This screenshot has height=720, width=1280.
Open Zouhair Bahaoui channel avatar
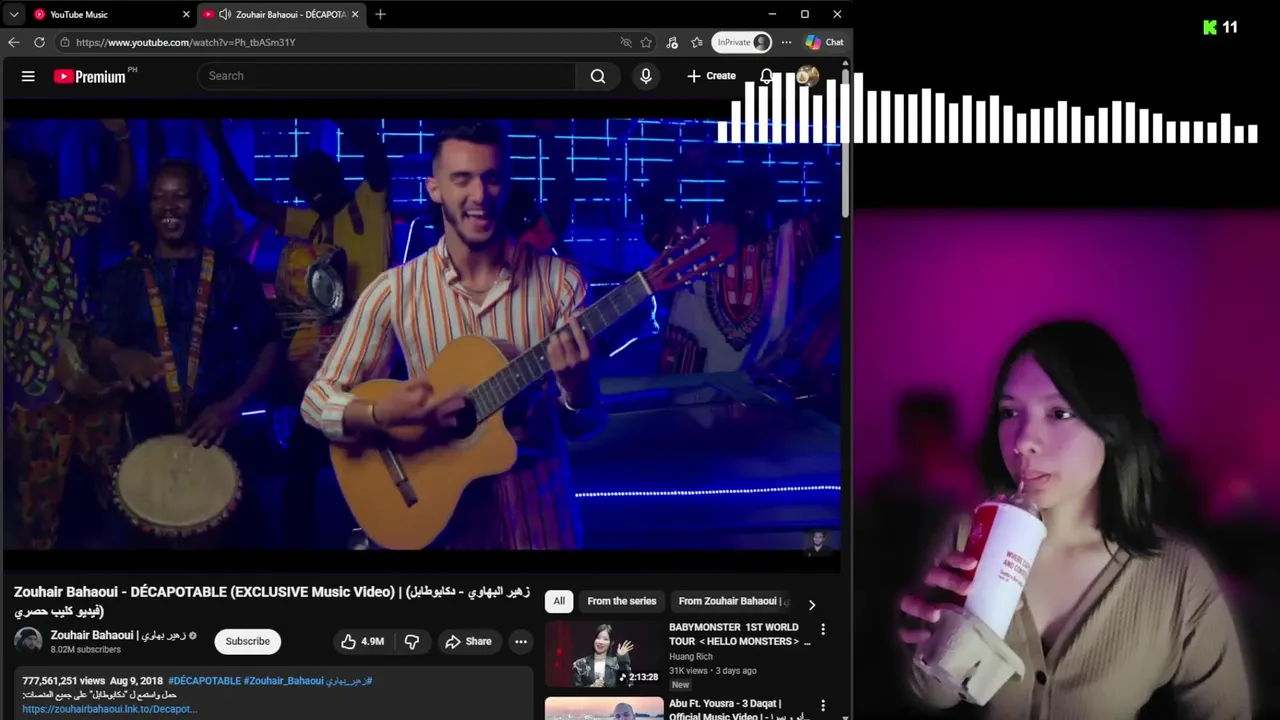point(28,641)
